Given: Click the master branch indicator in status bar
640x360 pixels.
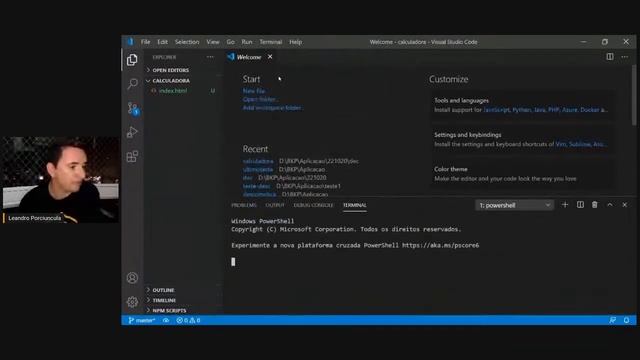Looking at the screenshot, I should [x=142, y=320].
